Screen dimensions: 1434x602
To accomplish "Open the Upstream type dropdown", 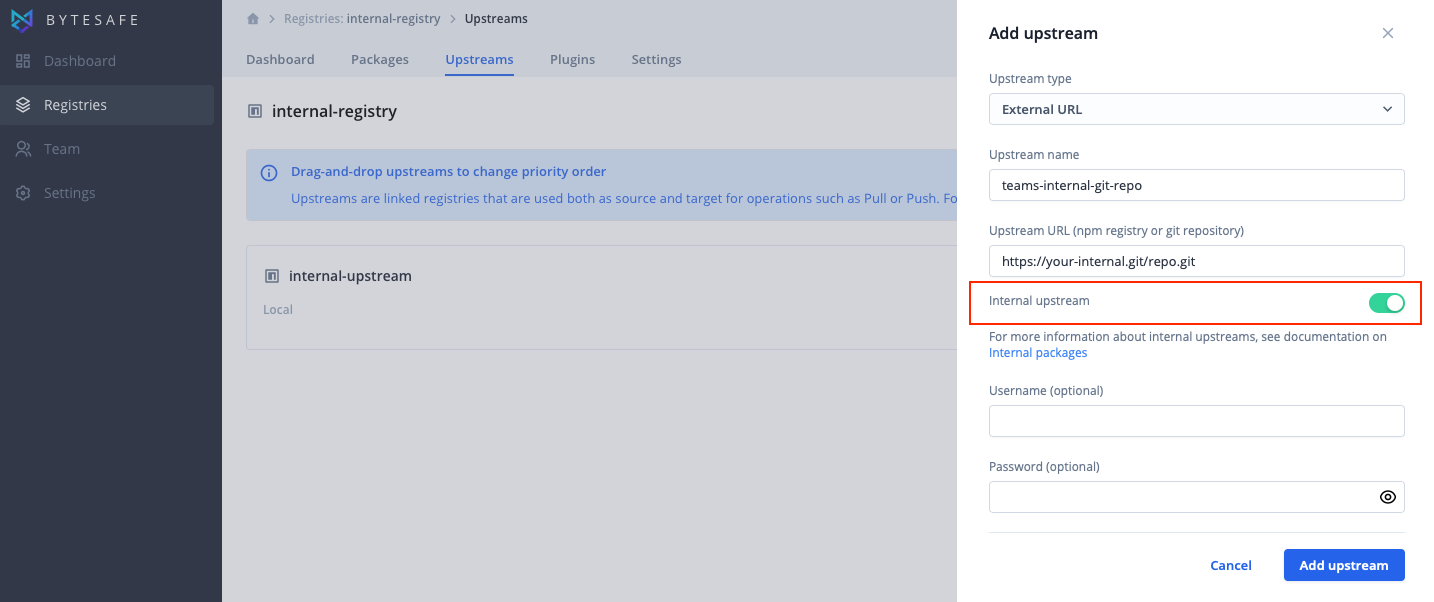I will pos(1196,109).
